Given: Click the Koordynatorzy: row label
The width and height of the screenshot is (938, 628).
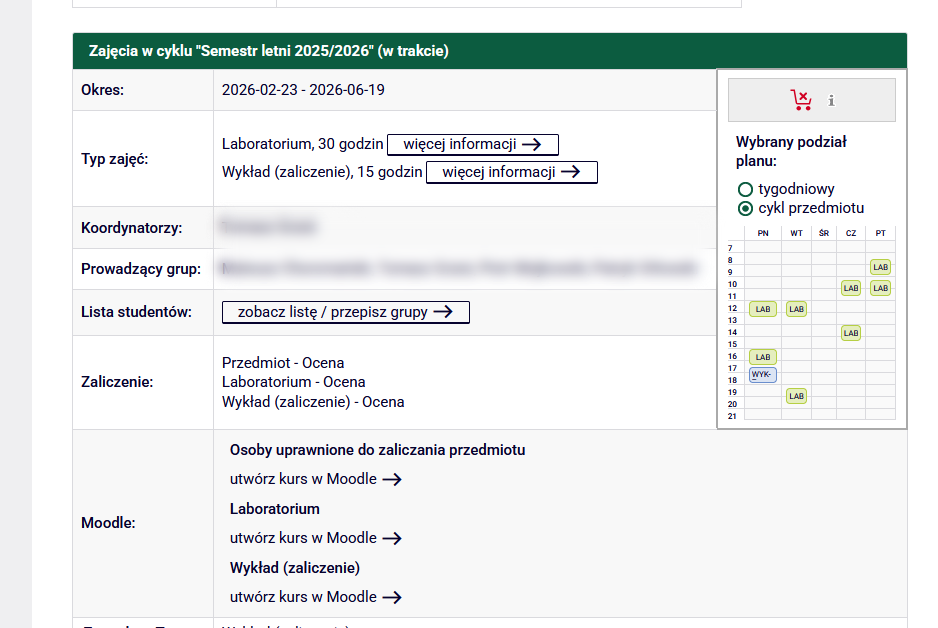Looking at the screenshot, I should tap(132, 228).
